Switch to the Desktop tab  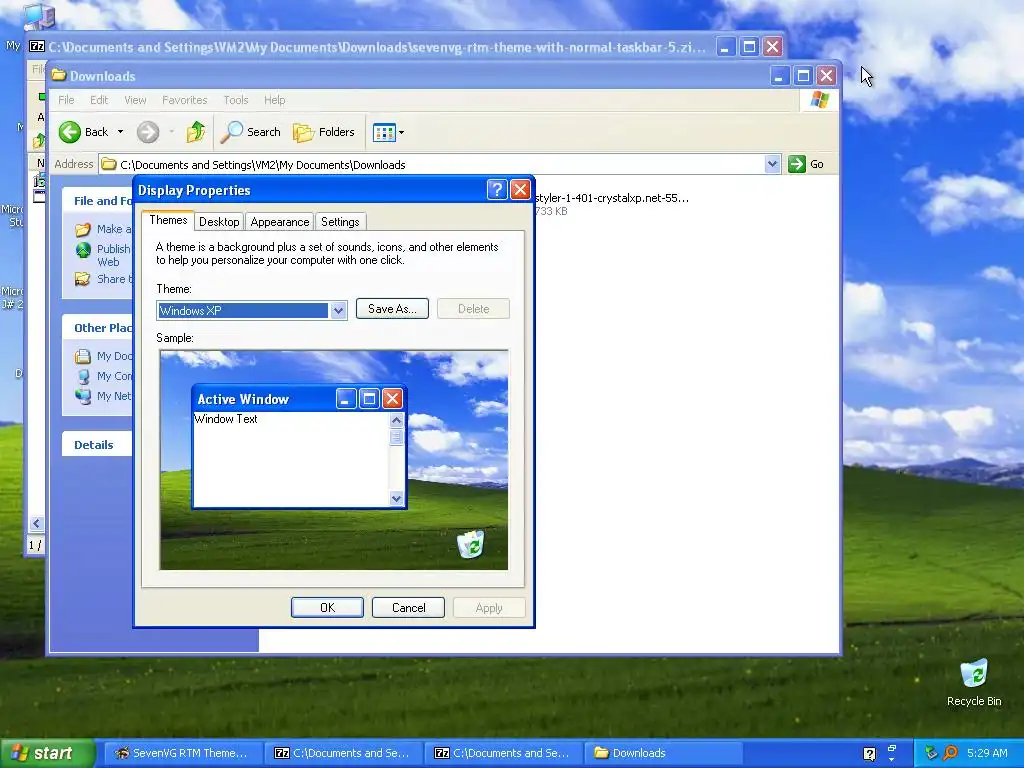pos(219,222)
